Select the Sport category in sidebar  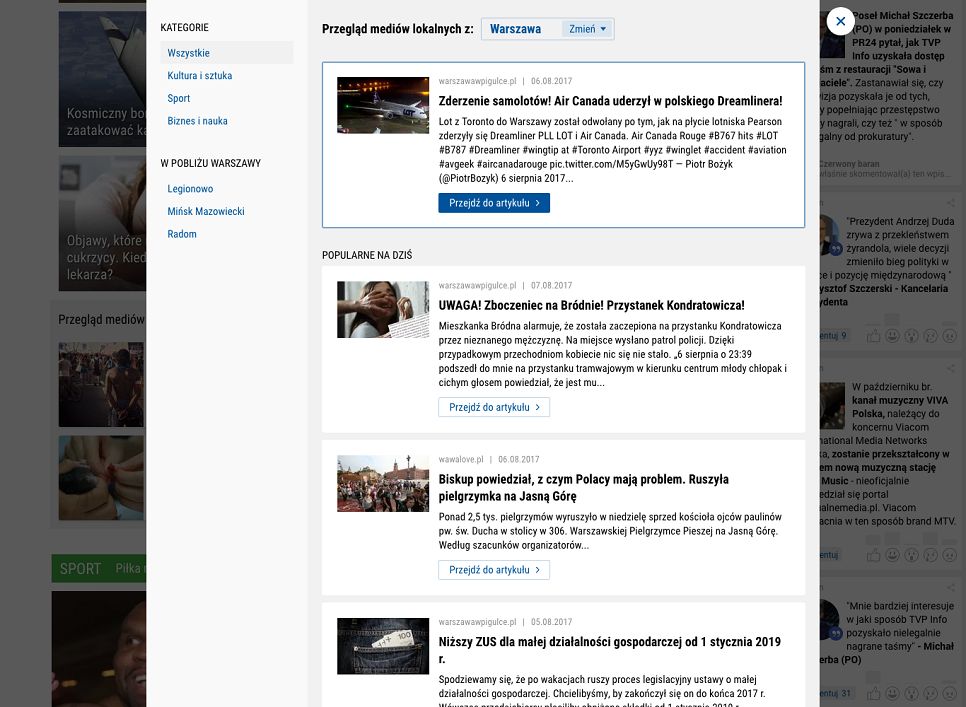point(179,99)
